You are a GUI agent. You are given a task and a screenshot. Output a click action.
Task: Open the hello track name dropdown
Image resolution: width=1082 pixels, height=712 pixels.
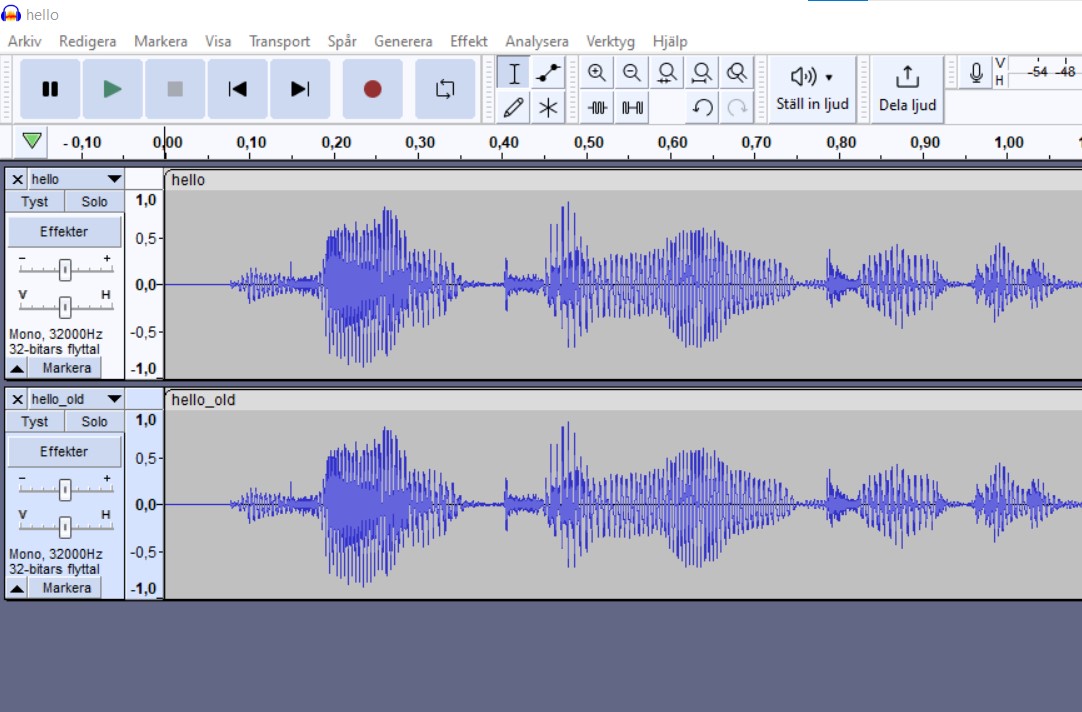tap(114, 179)
